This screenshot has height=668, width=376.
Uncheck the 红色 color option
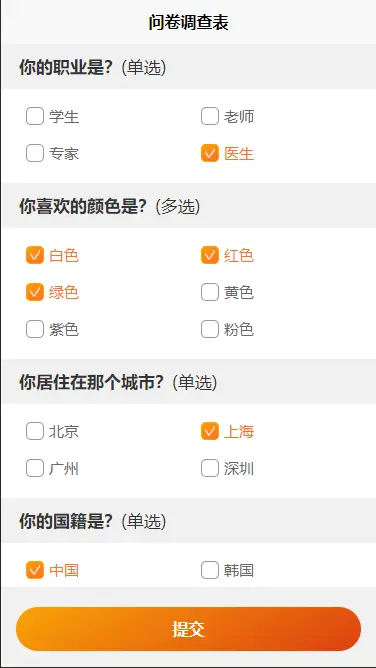coord(210,255)
